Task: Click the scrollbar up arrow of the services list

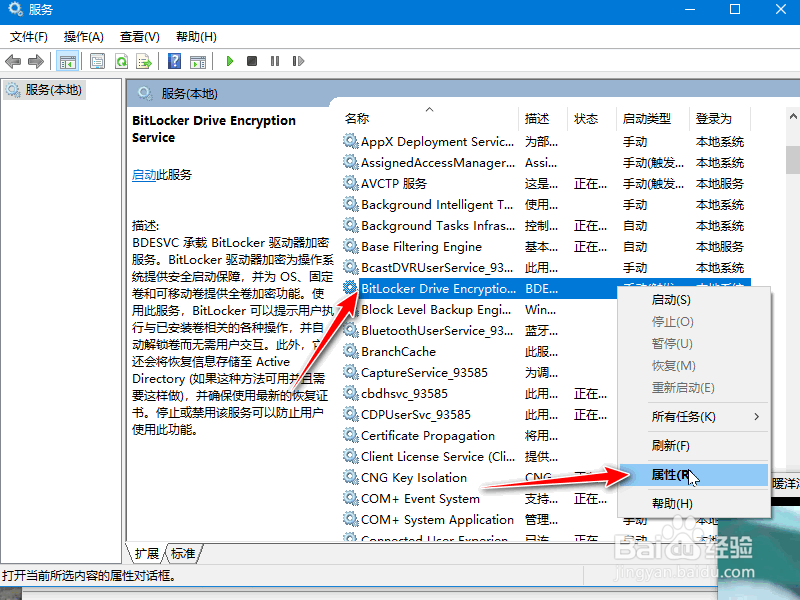Action: tap(793, 117)
